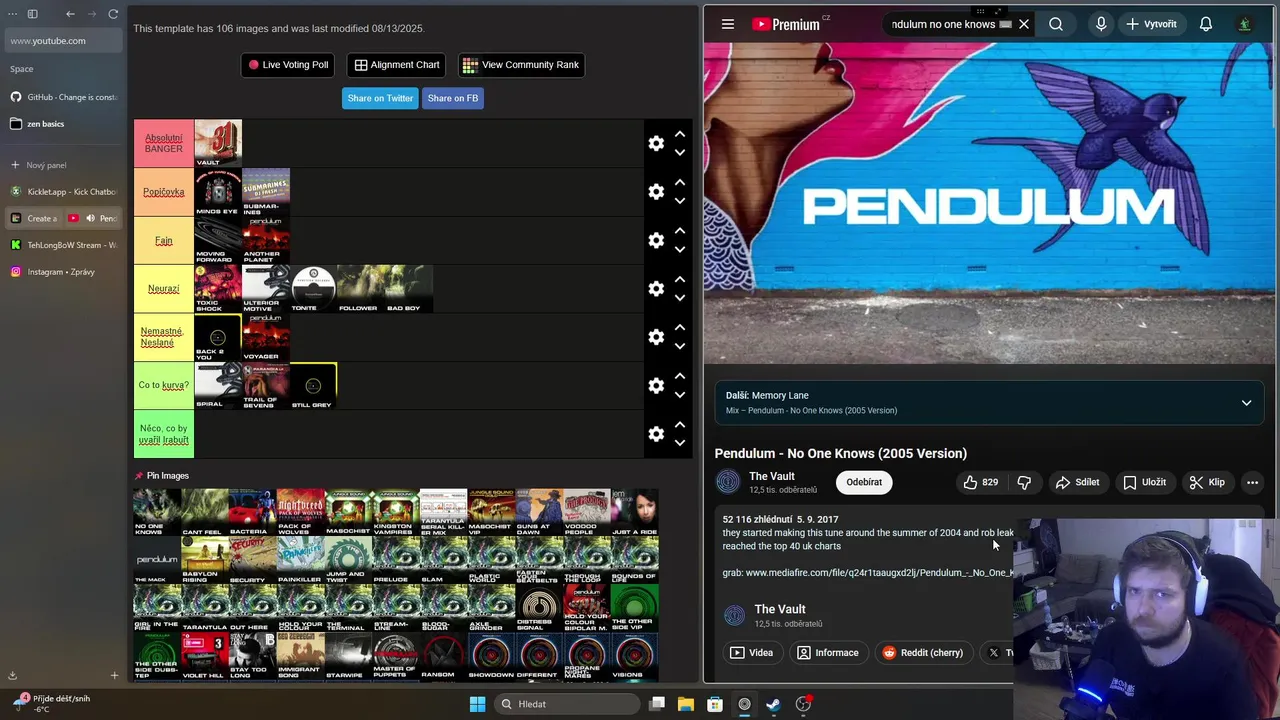Move Poplčovka tier up

tap(680, 182)
